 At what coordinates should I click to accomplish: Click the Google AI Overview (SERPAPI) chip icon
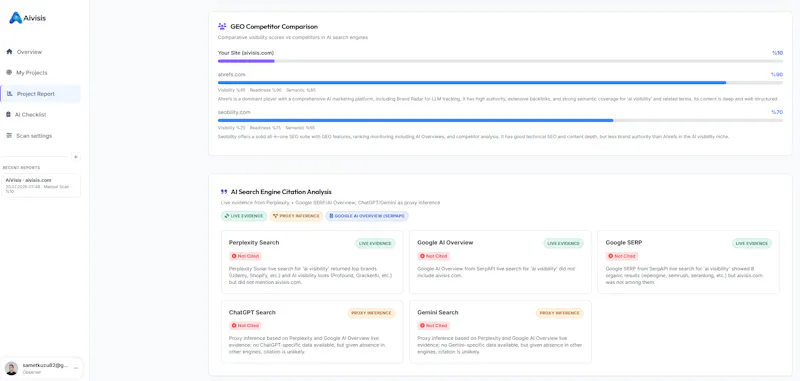[x=331, y=216]
